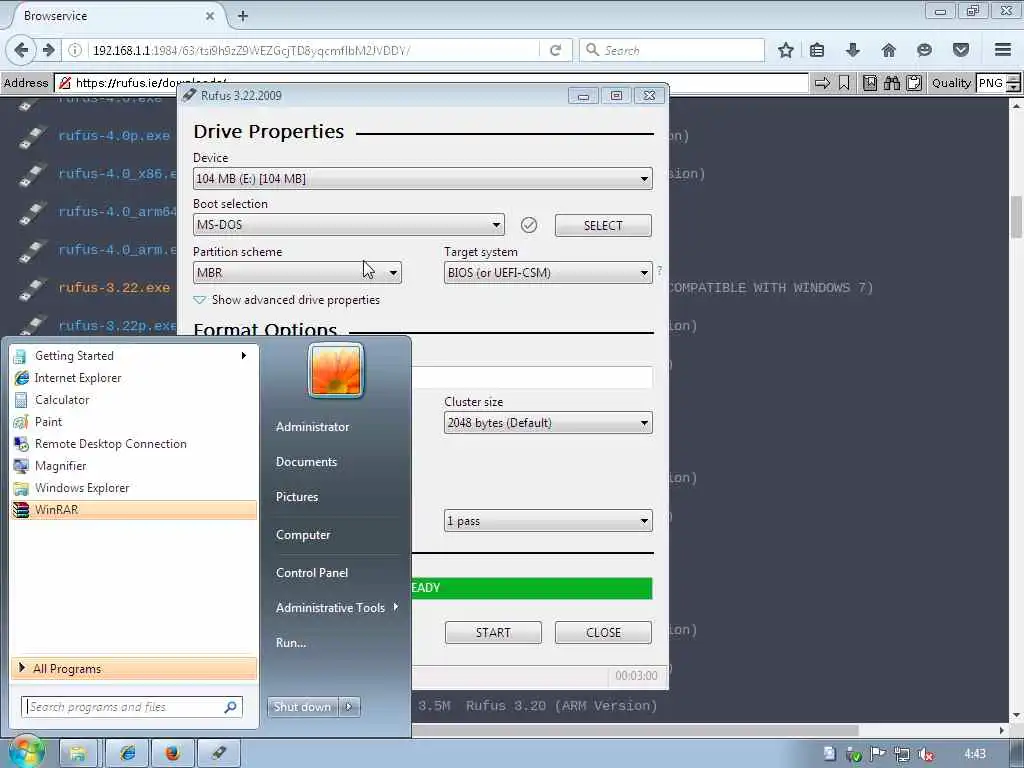Open the rufus-4.0p.exe link
The width and height of the screenshot is (1024, 768).
114,136
